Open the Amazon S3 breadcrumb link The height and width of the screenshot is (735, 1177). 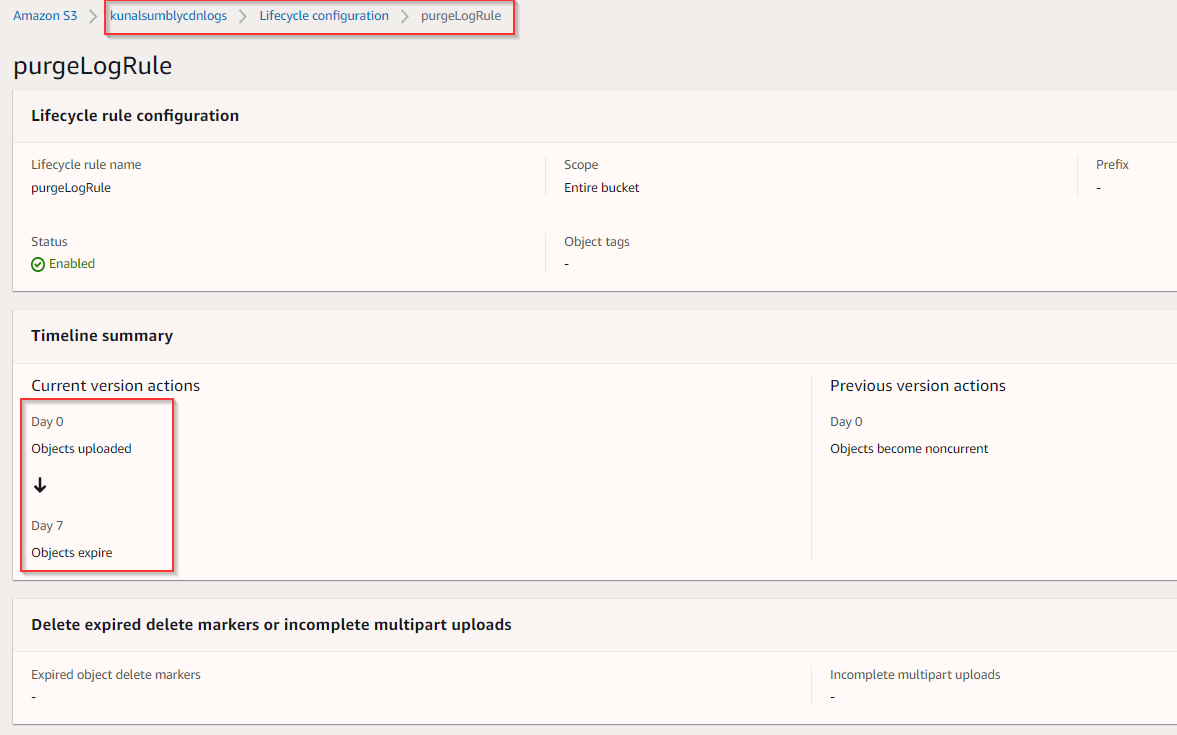45,15
